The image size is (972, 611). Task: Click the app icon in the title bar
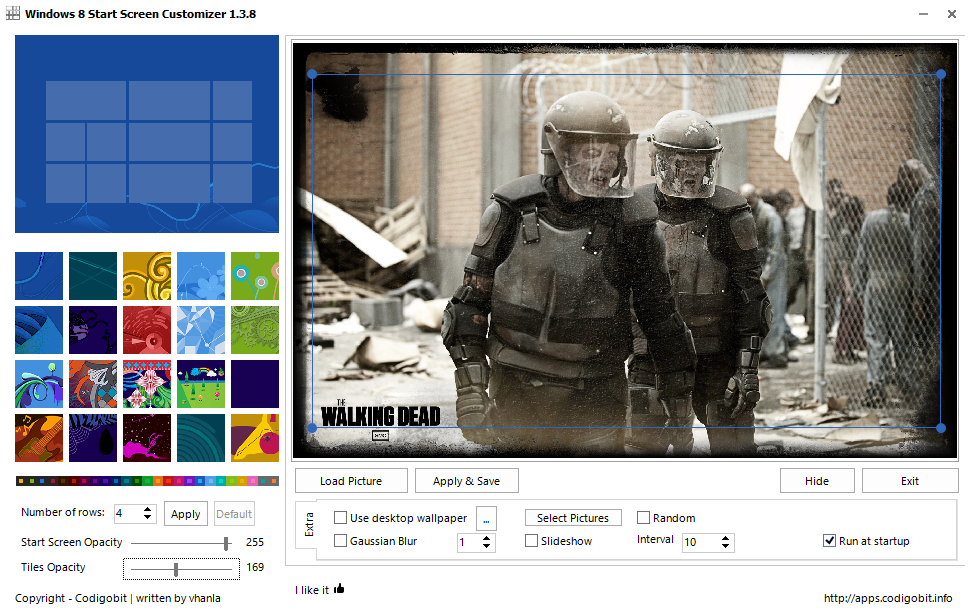pyautogui.click(x=12, y=13)
